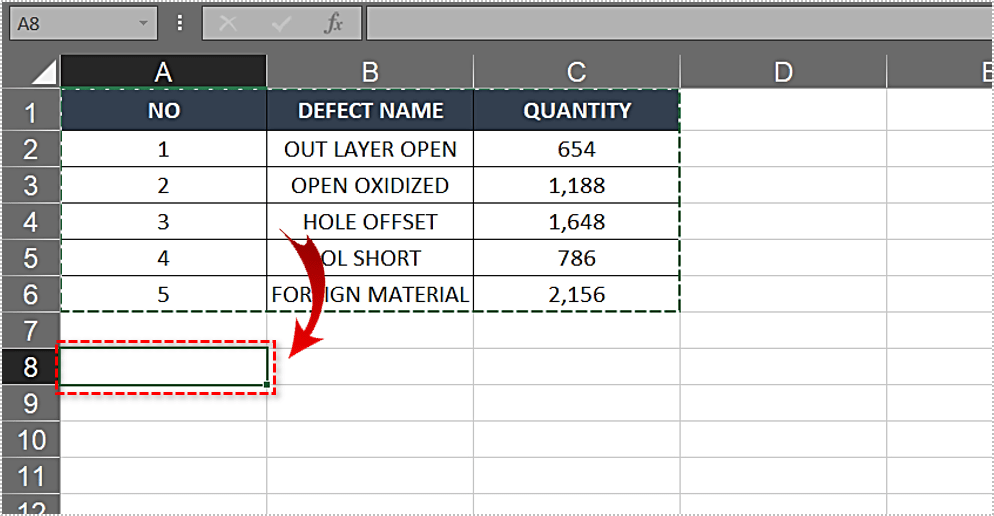Select column A header
This screenshot has width=994, height=516.
[163, 71]
